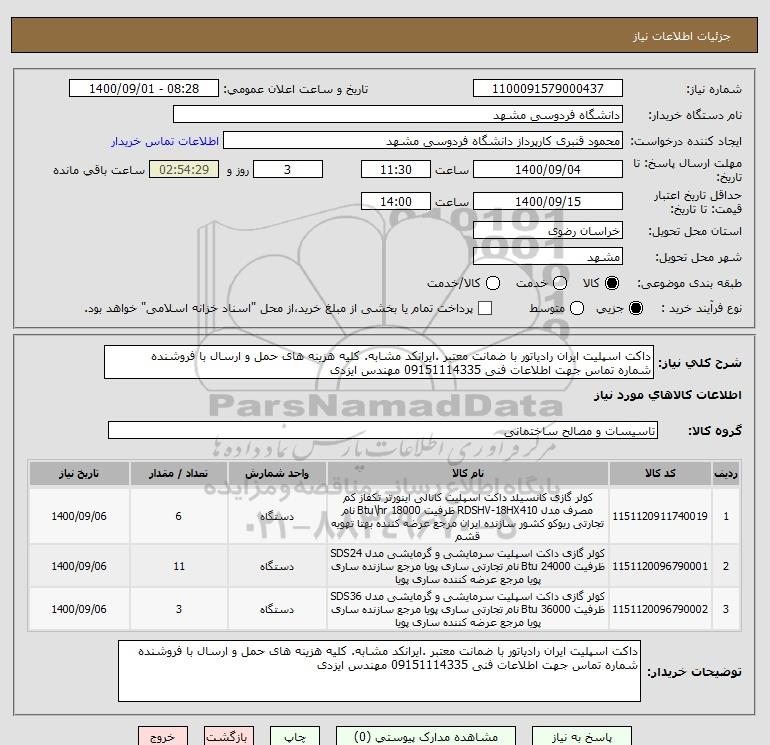Click the buyer organization field دانشگاه فردوسی مشهد
Image resolution: width=770 pixels, height=745 pixels.
click(x=398, y=114)
